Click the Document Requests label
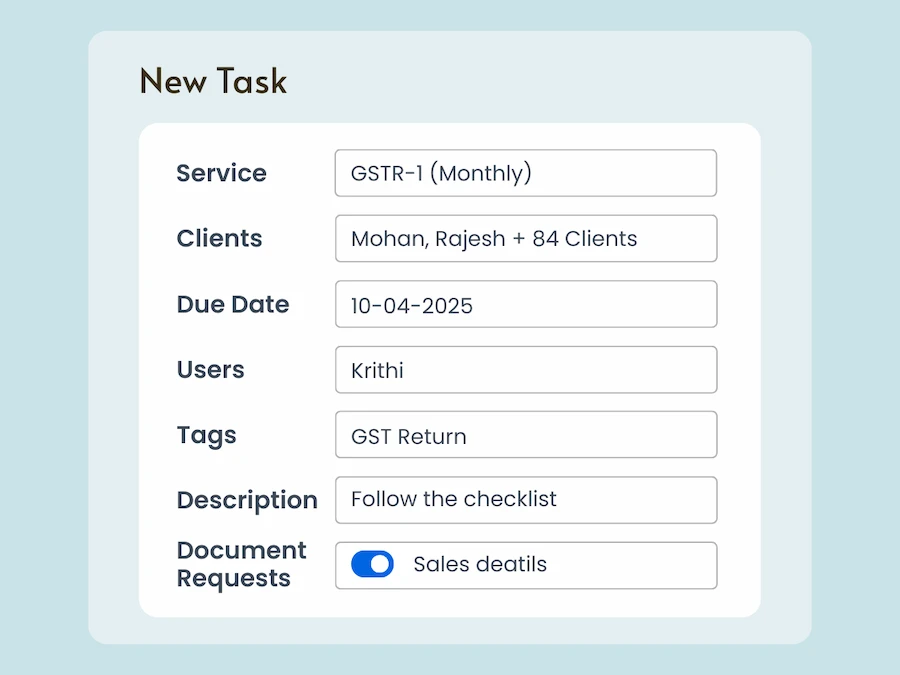 pyautogui.click(x=241, y=564)
